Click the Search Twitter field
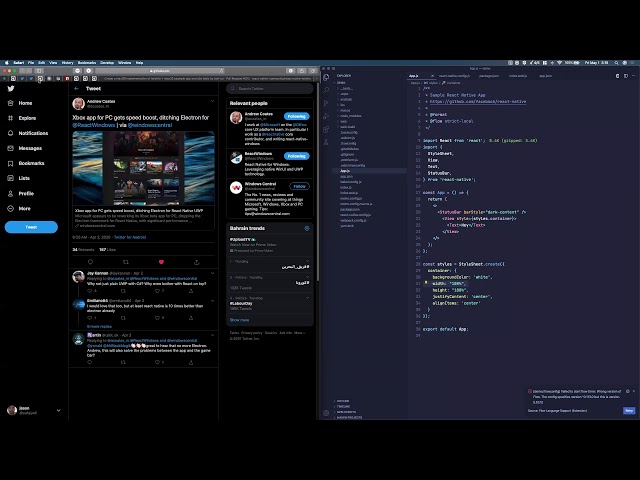The width and height of the screenshot is (640, 480). (x=270, y=89)
